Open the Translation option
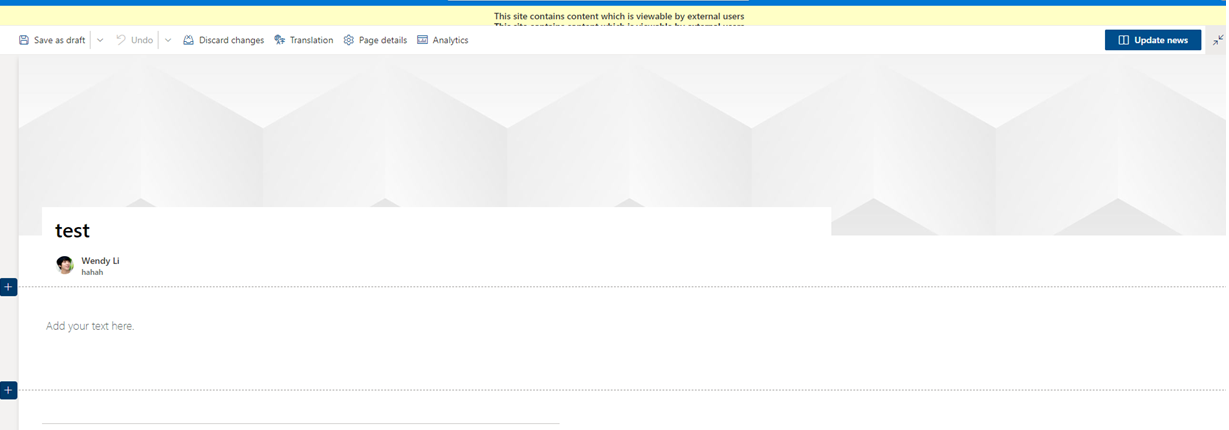Viewport: 1229px width, 430px height. coord(303,40)
